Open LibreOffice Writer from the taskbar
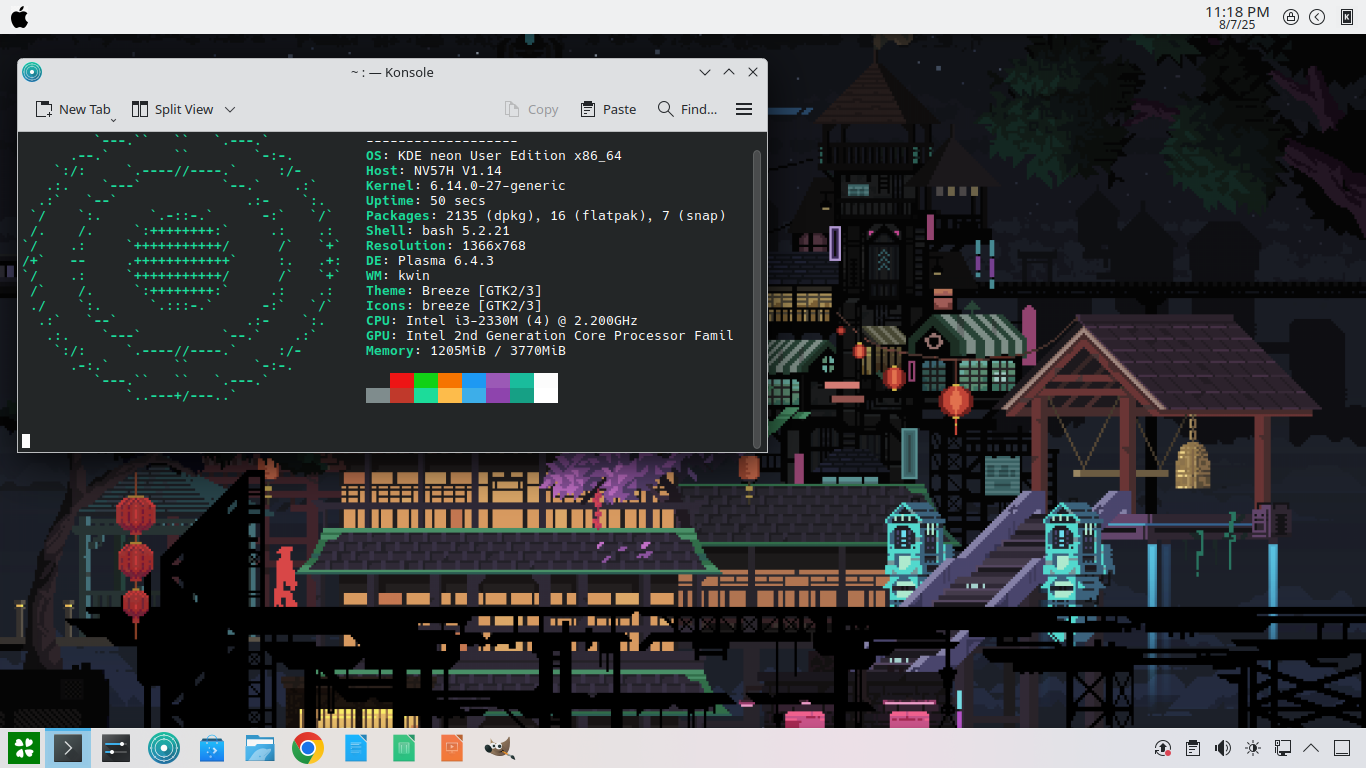Viewport: 1366px width, 768px height. [x=356, y=748]
